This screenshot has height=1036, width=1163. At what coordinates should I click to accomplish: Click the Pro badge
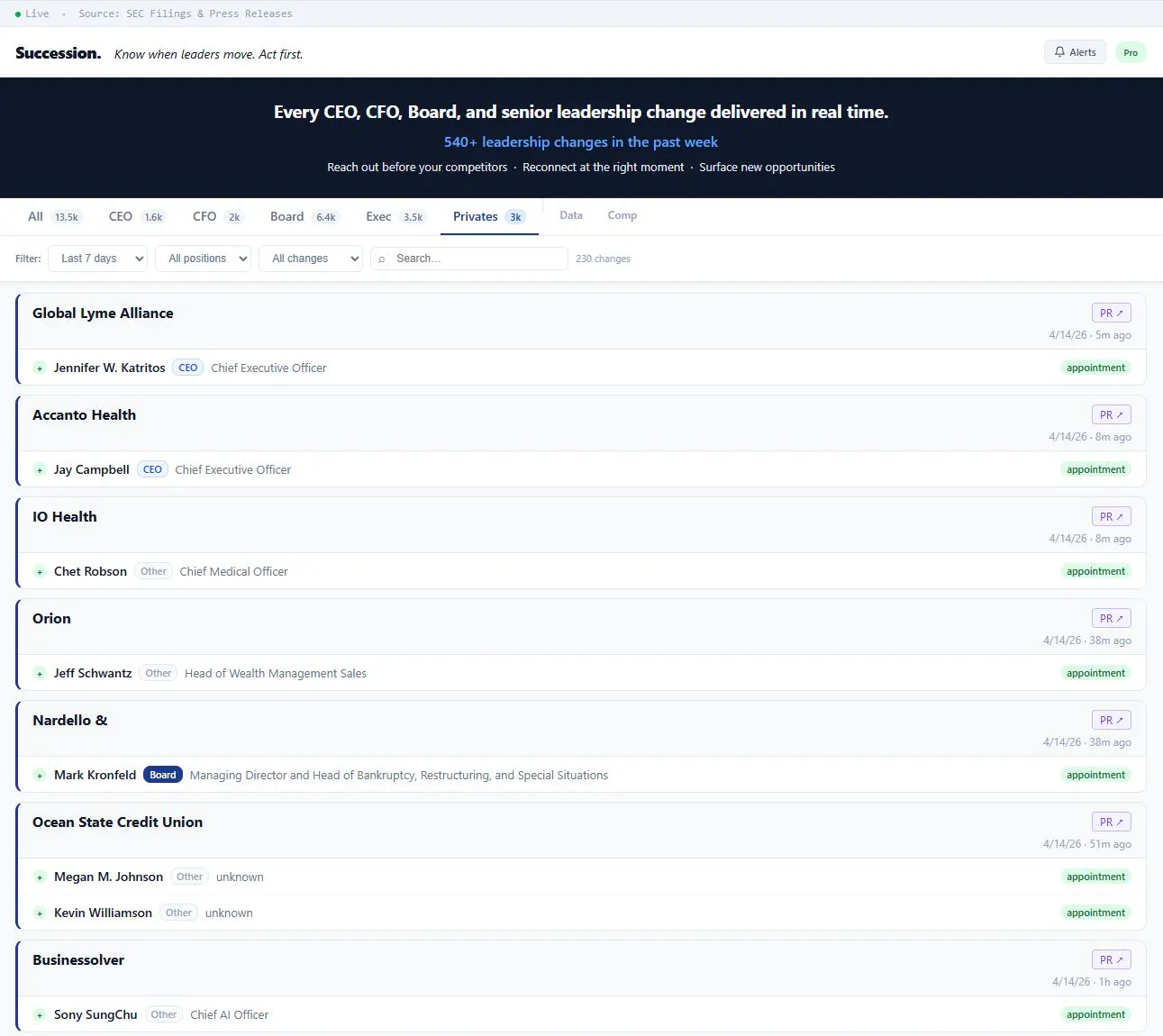pyautogui.click(x=1131, y=52)
